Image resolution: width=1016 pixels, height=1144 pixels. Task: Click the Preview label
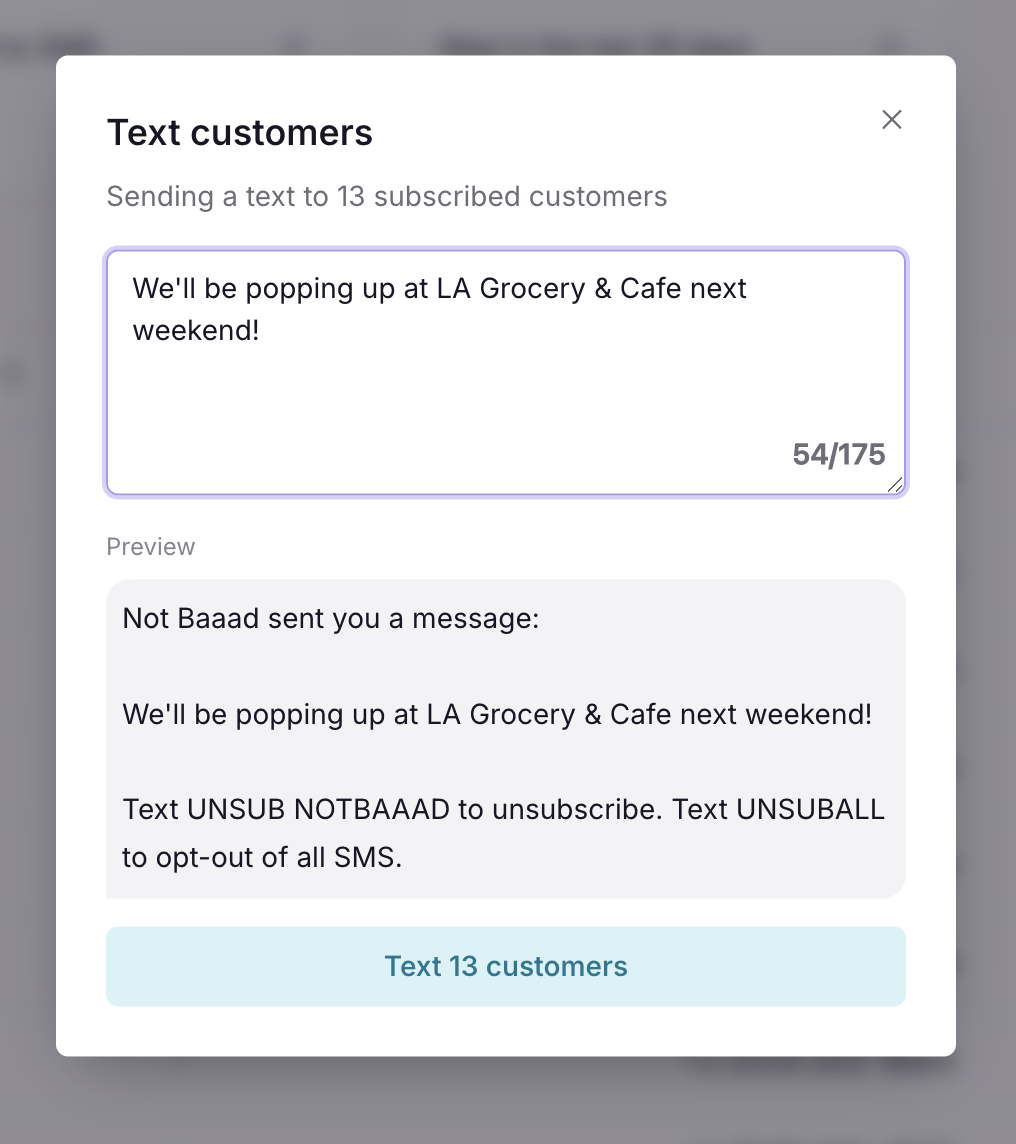coord(151,547)
